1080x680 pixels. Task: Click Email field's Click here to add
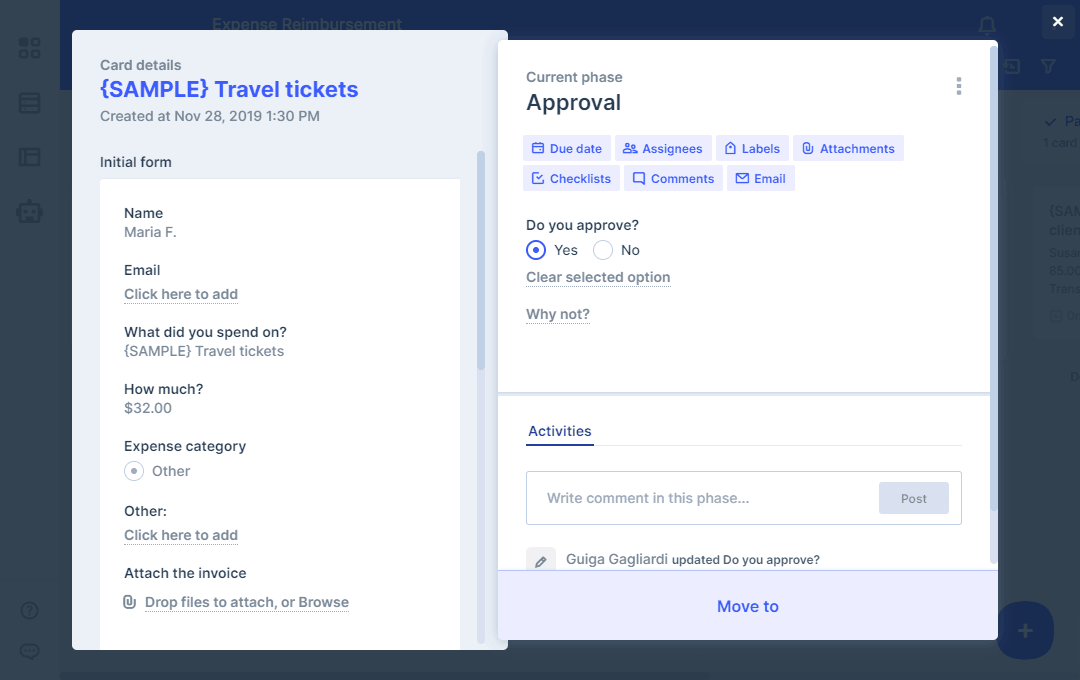[x=181, y=294]
